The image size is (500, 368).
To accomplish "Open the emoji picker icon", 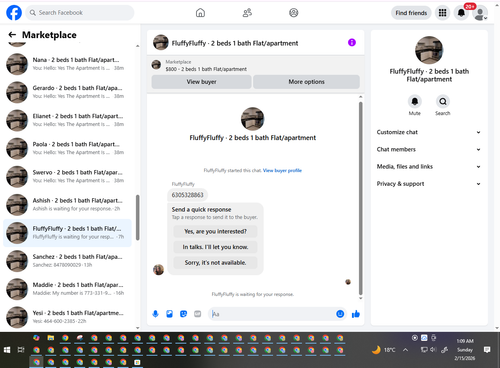I will click(x=340, y=314).
